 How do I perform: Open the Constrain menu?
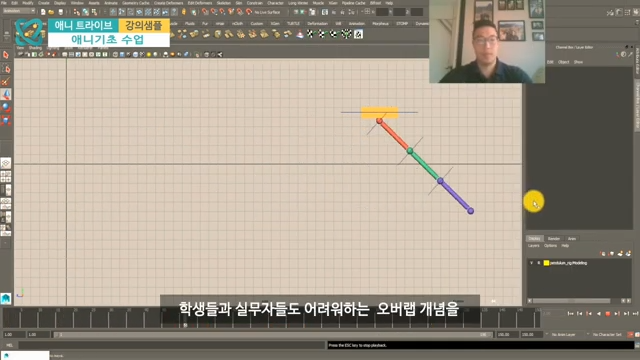pyautogui.click(x=255, y=3)
